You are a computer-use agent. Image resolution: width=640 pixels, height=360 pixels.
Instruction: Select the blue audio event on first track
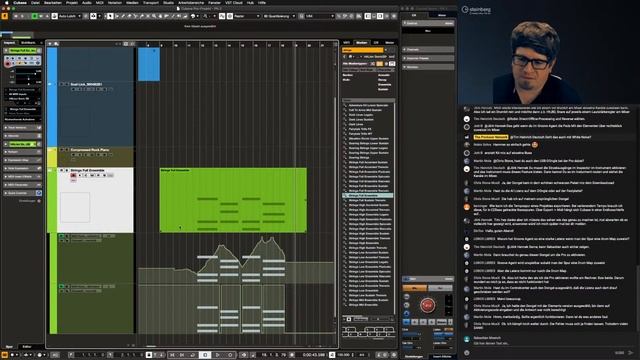coord(149,64)
